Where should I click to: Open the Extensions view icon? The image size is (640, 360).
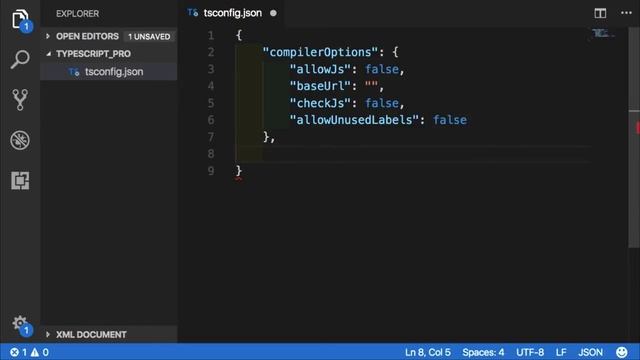pyautogui.click(x=20, y=180)
